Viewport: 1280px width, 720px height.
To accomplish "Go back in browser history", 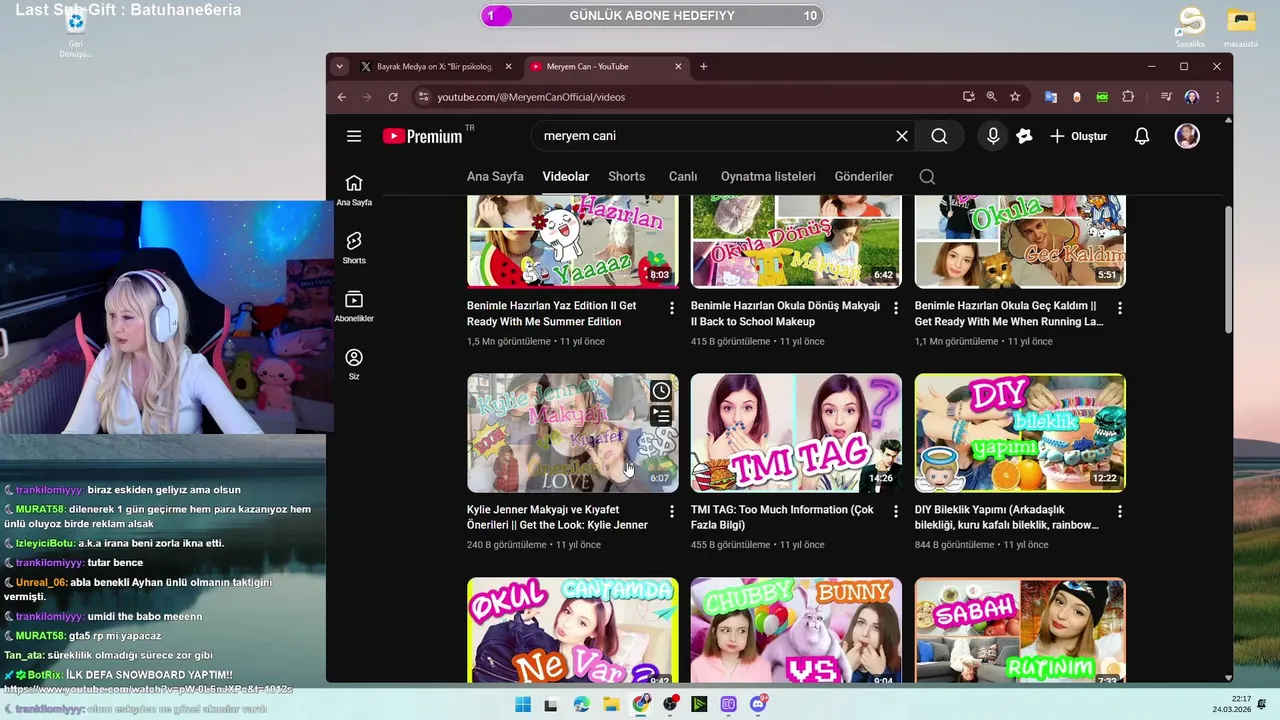I will (x=342, y=97).
